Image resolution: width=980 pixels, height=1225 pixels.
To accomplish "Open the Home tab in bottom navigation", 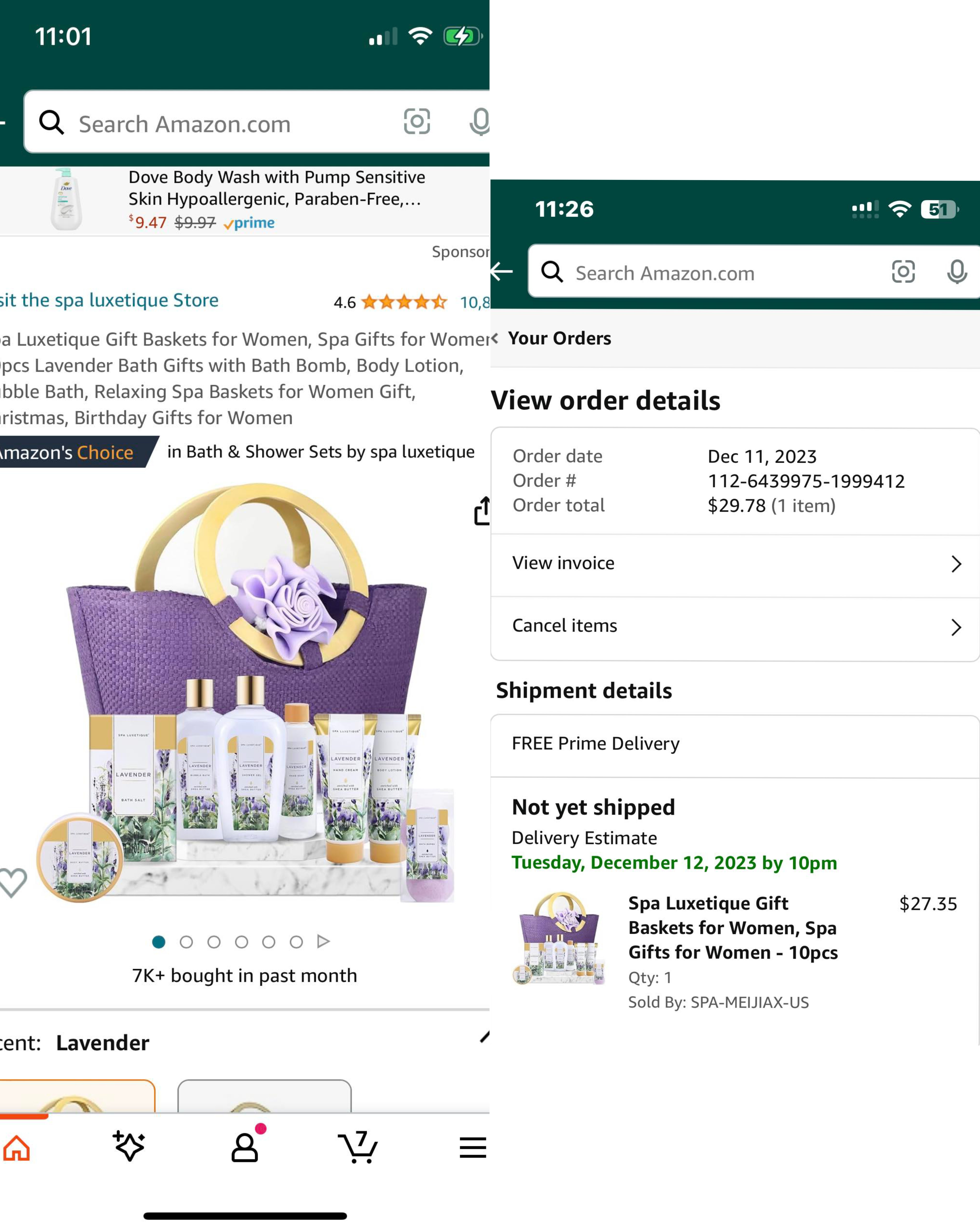I will [x=17, y=1148].
